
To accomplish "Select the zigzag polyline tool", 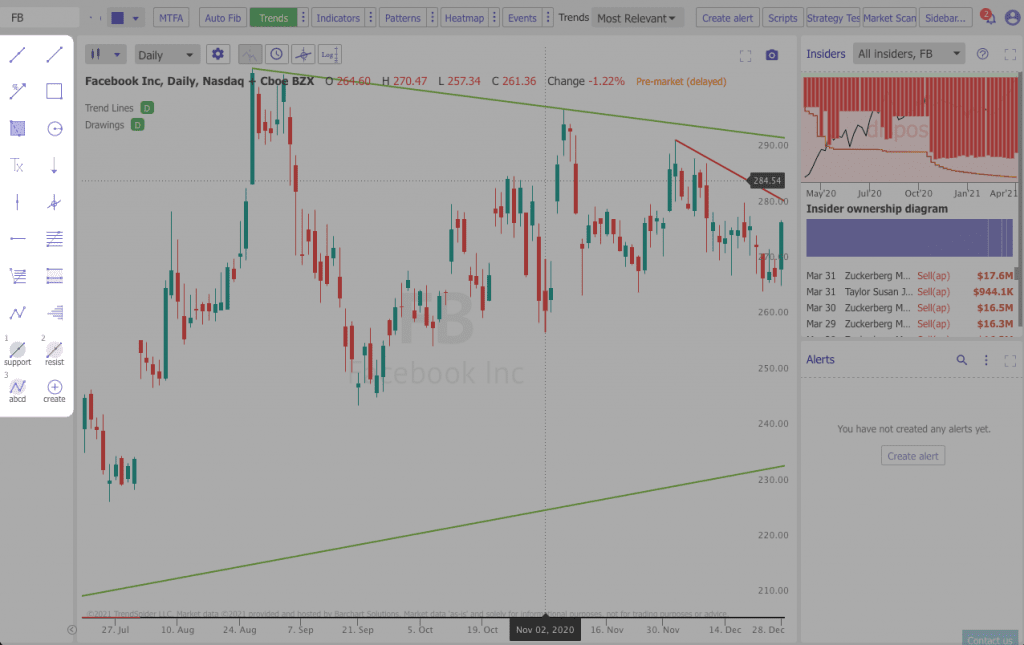I will (x=18, y=313).
